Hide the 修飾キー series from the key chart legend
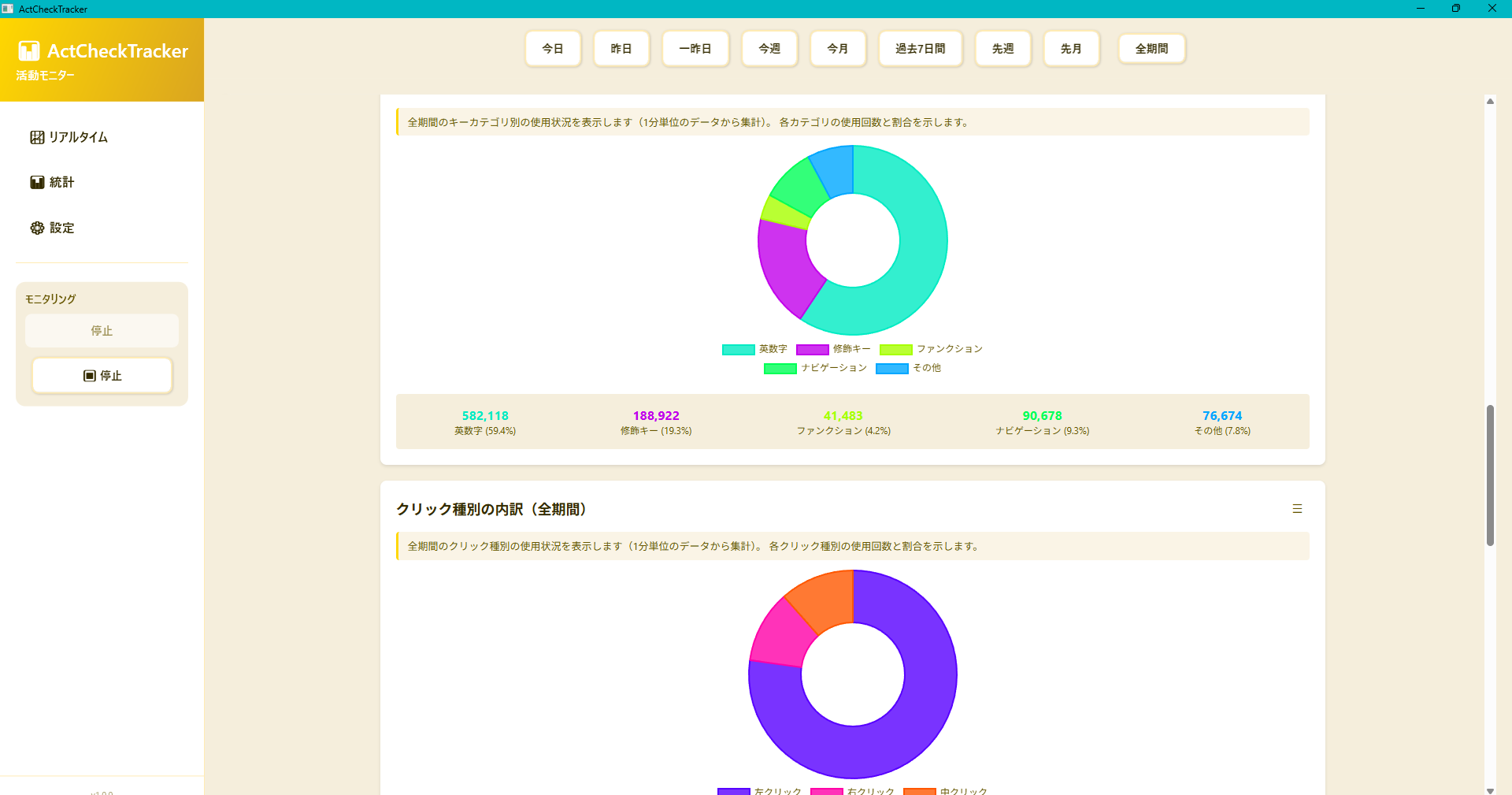The height and width of the screenshot is (795, 1512). [835, 349]
